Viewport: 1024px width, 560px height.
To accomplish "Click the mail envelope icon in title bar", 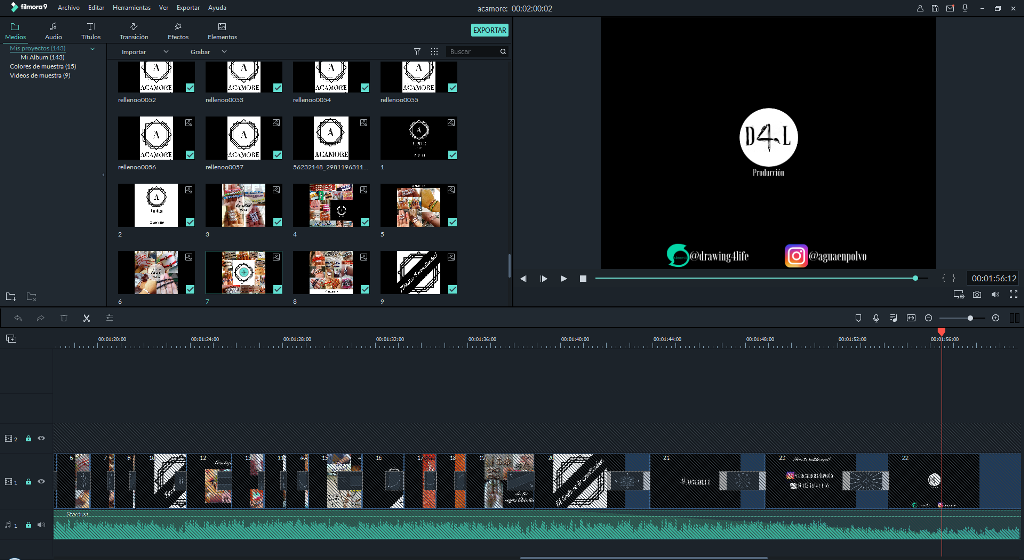I will (x=950, y=8).
